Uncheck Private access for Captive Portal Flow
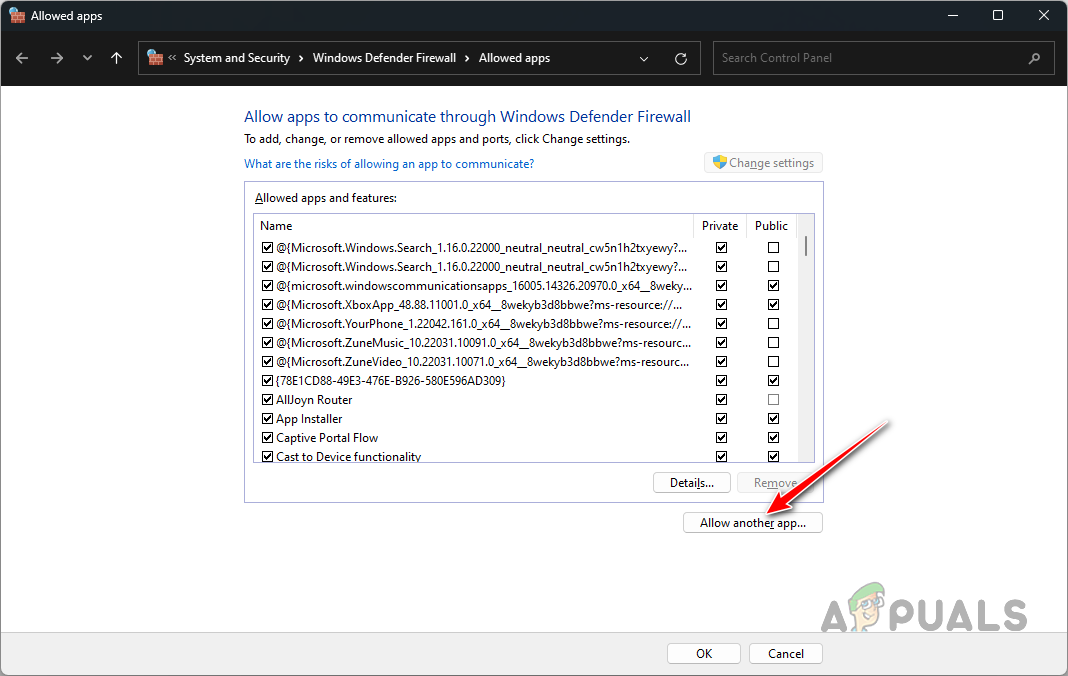Viewport: 1068px width, 676px height. [721, 437]
